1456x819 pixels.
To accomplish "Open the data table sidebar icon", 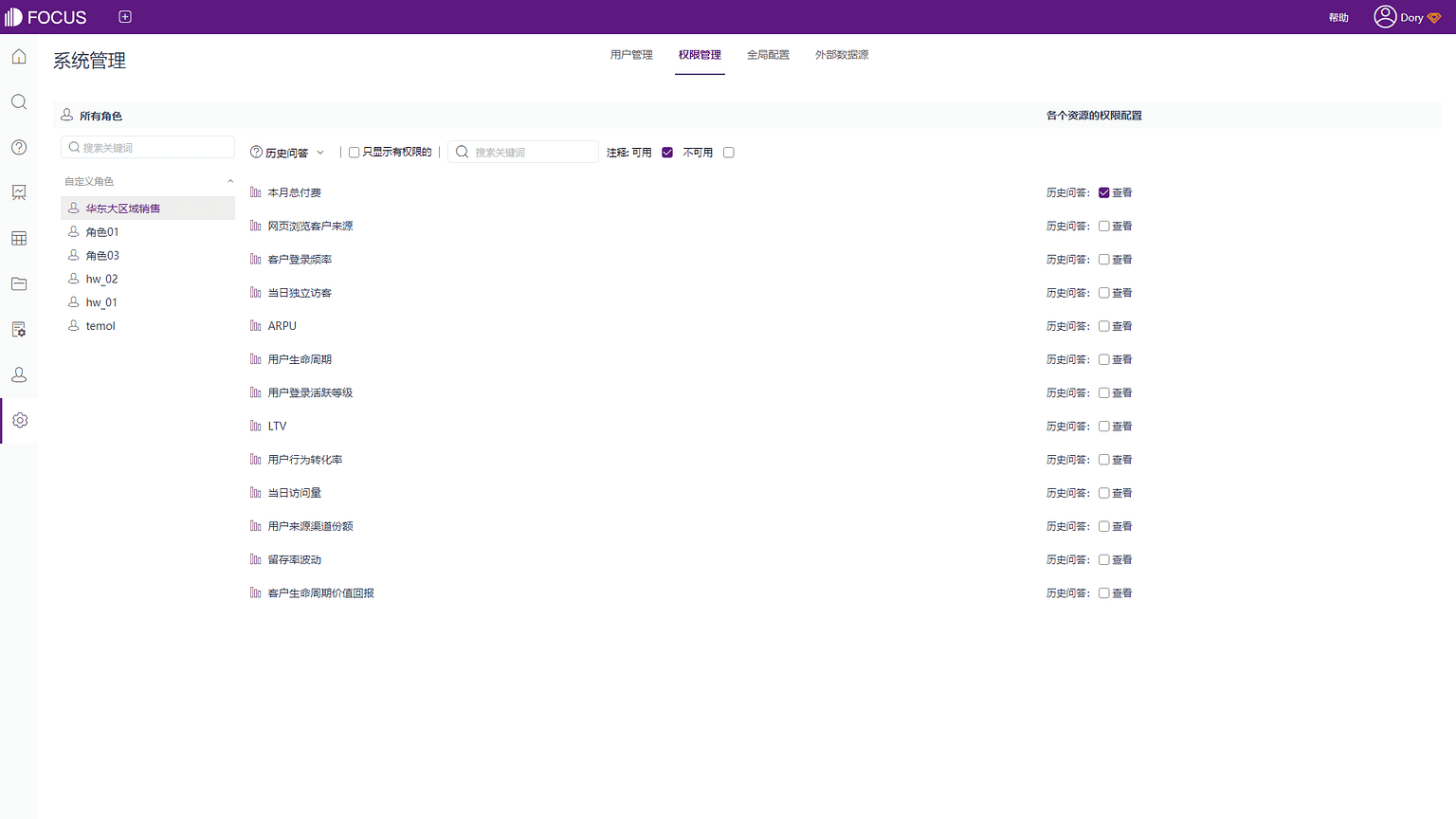I will pyautogui.click(x=19, y=238).
